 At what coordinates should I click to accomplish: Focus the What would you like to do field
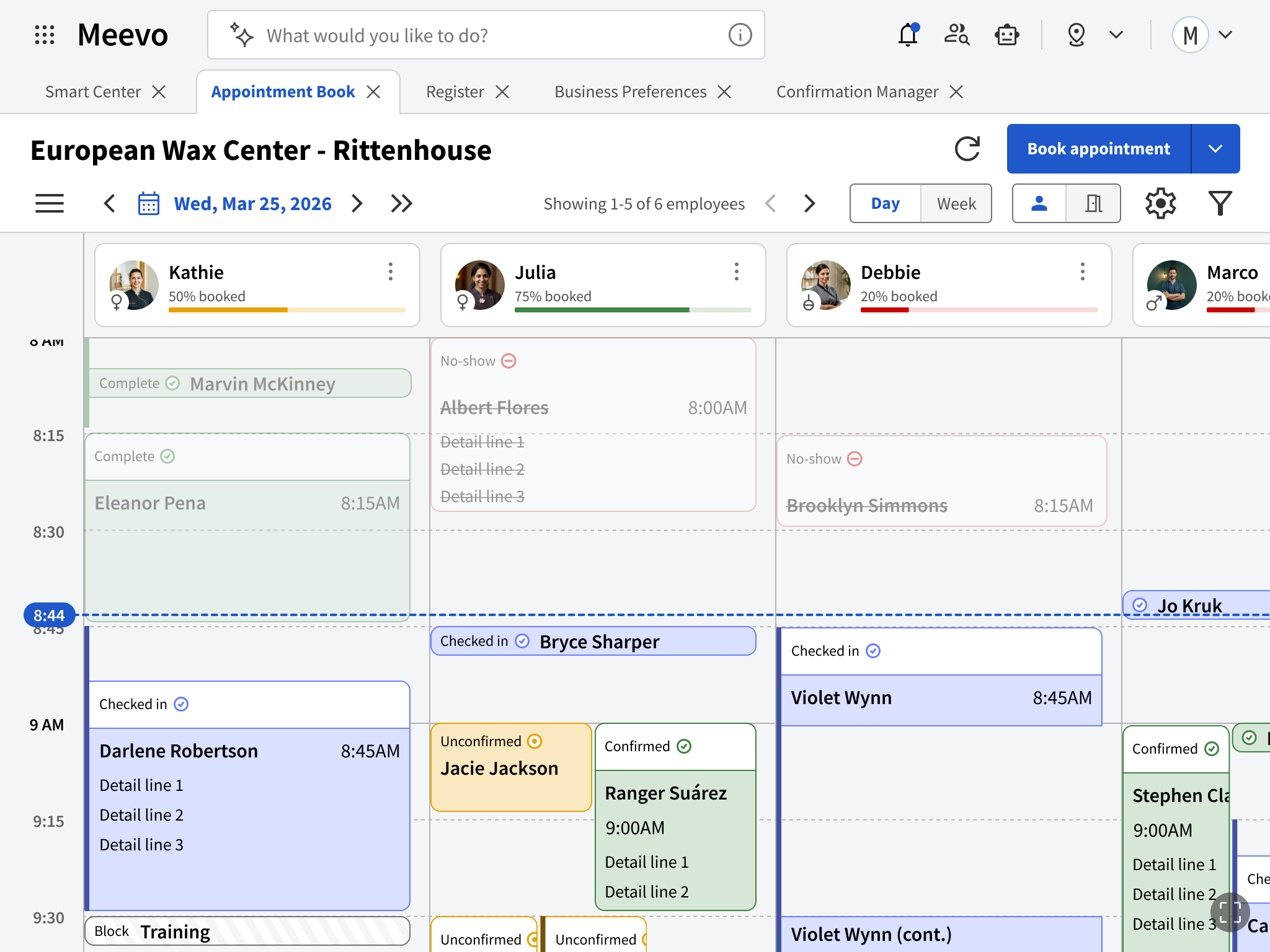[486, 35]
